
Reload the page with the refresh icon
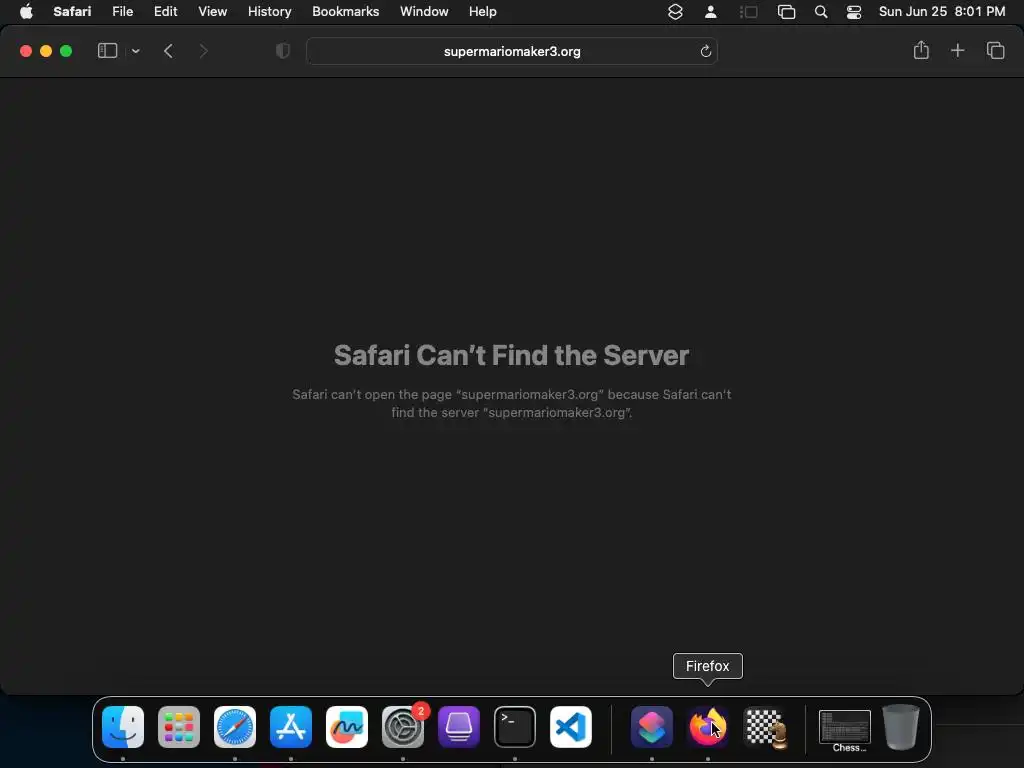(x=705, y=51)
